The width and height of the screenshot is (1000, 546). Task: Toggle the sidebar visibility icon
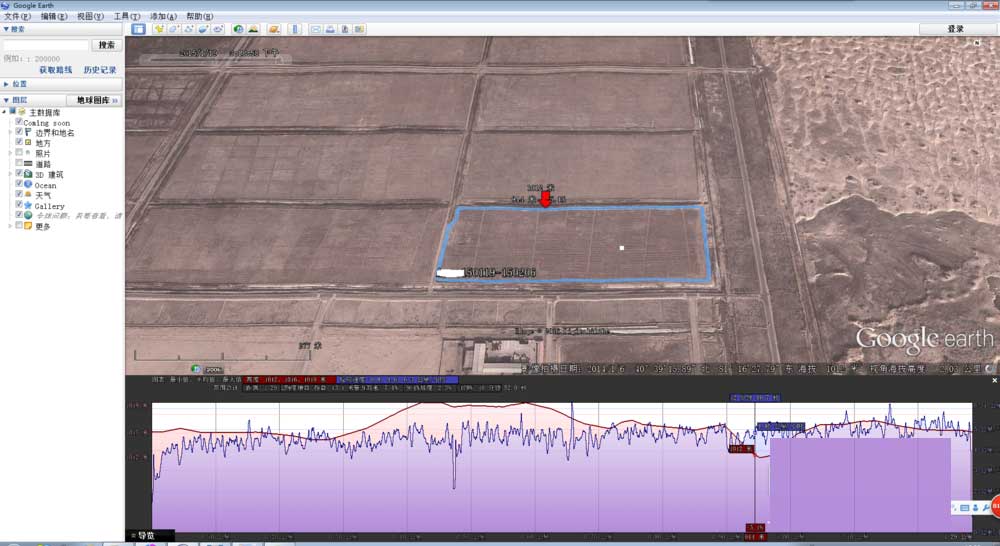pos(138,29)
